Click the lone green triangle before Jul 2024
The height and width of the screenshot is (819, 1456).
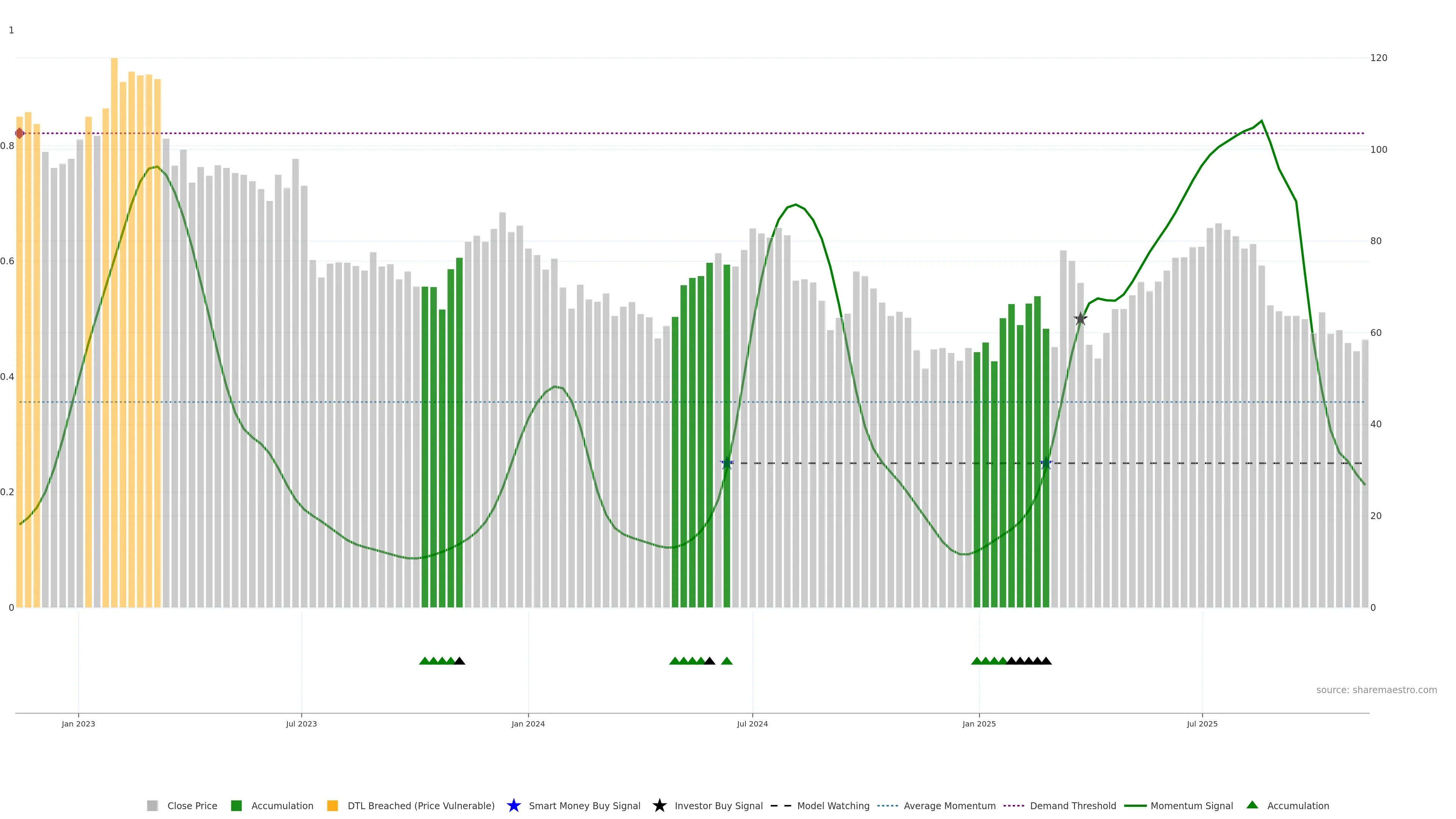click(727, 661)
